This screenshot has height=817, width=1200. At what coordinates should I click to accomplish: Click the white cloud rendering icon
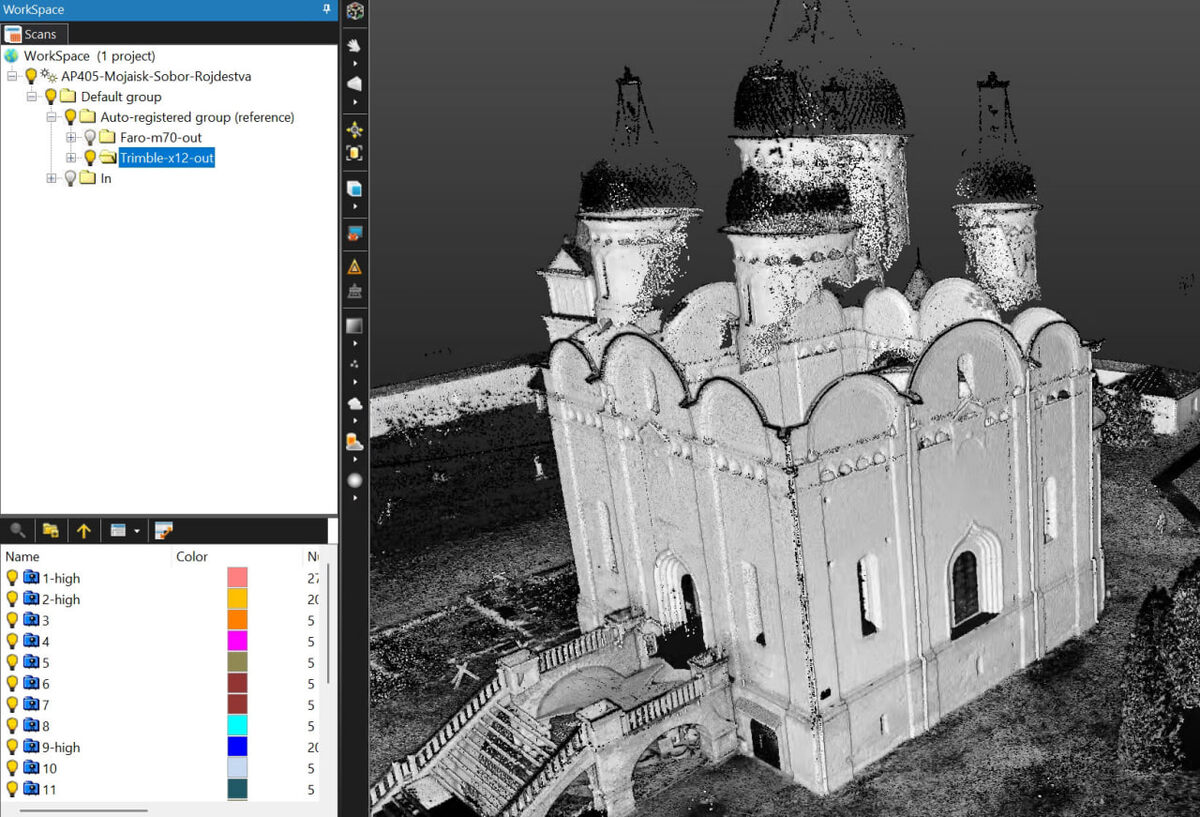[354, 403]
